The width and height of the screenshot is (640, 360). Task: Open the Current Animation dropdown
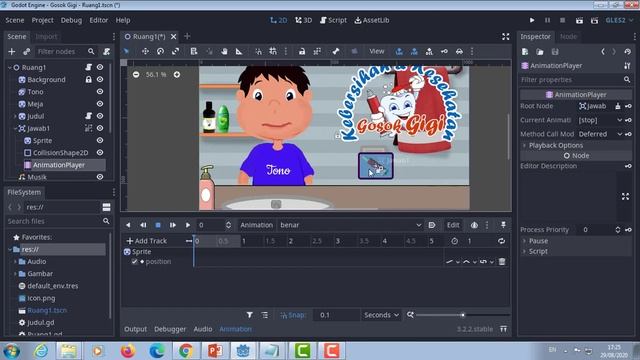pos(600,120)
